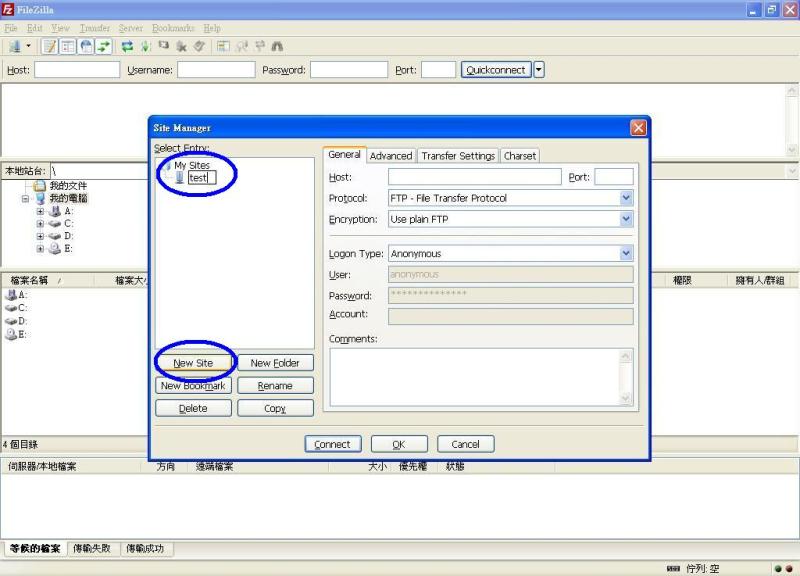
Task: Click the cancel current operation icon
Action: (163, 46)
